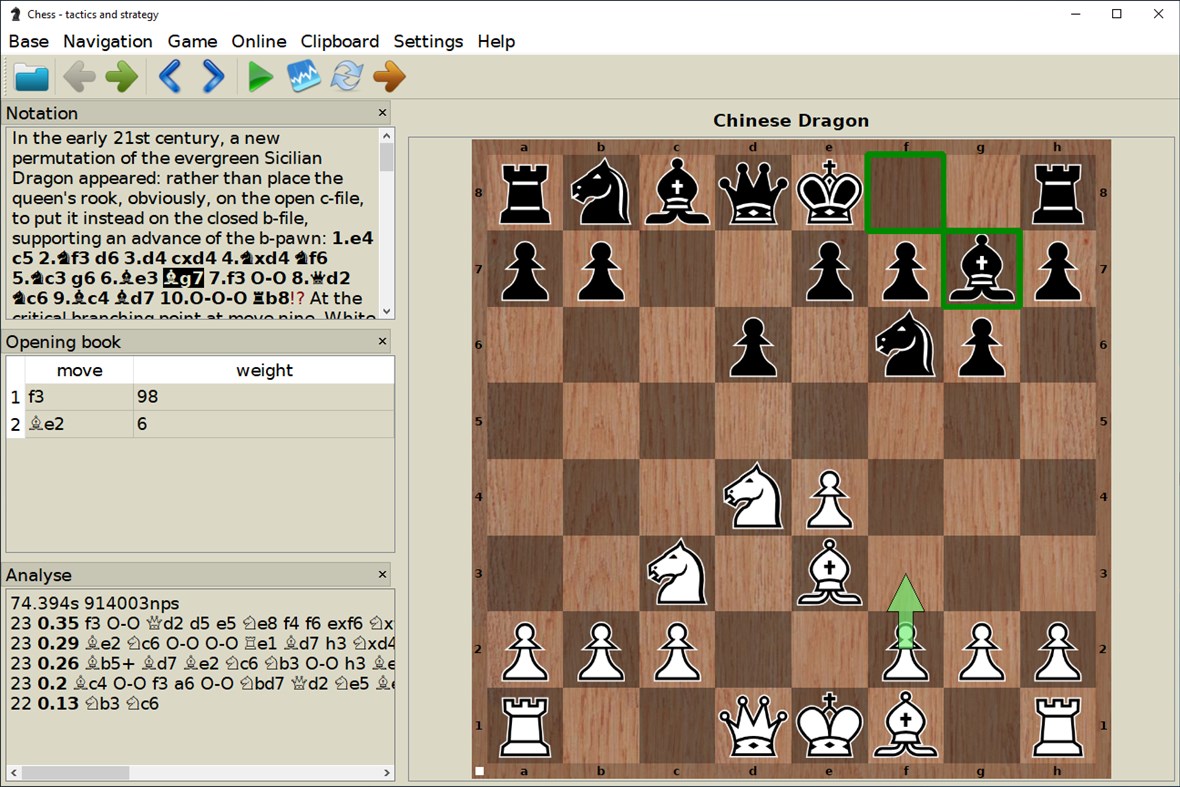Open a chess database with the folder icon
Image resolution: width=1180 pixels, height=787 pixels.
tap(31, 76)
